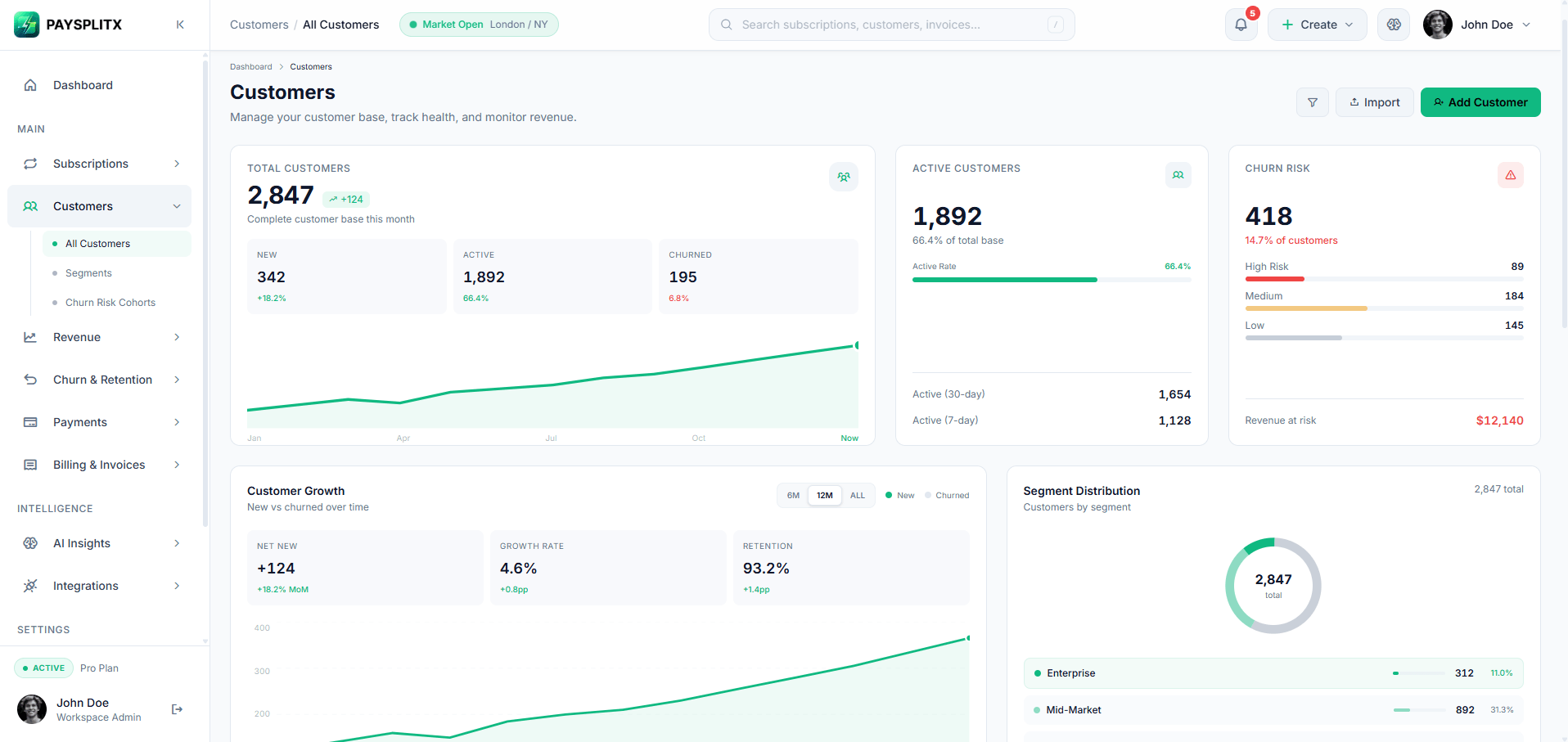Click the AI Insights brain icon
1568x742 pixels.
(x=30, y=543)
